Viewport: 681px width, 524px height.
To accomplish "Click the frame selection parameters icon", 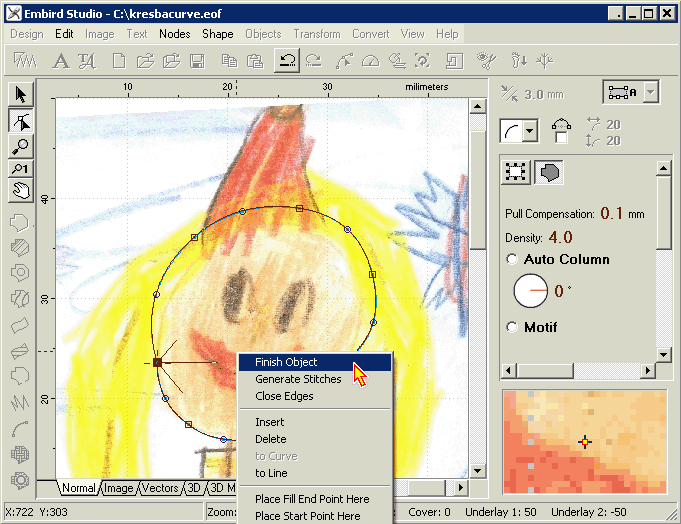I will [515, 172].
